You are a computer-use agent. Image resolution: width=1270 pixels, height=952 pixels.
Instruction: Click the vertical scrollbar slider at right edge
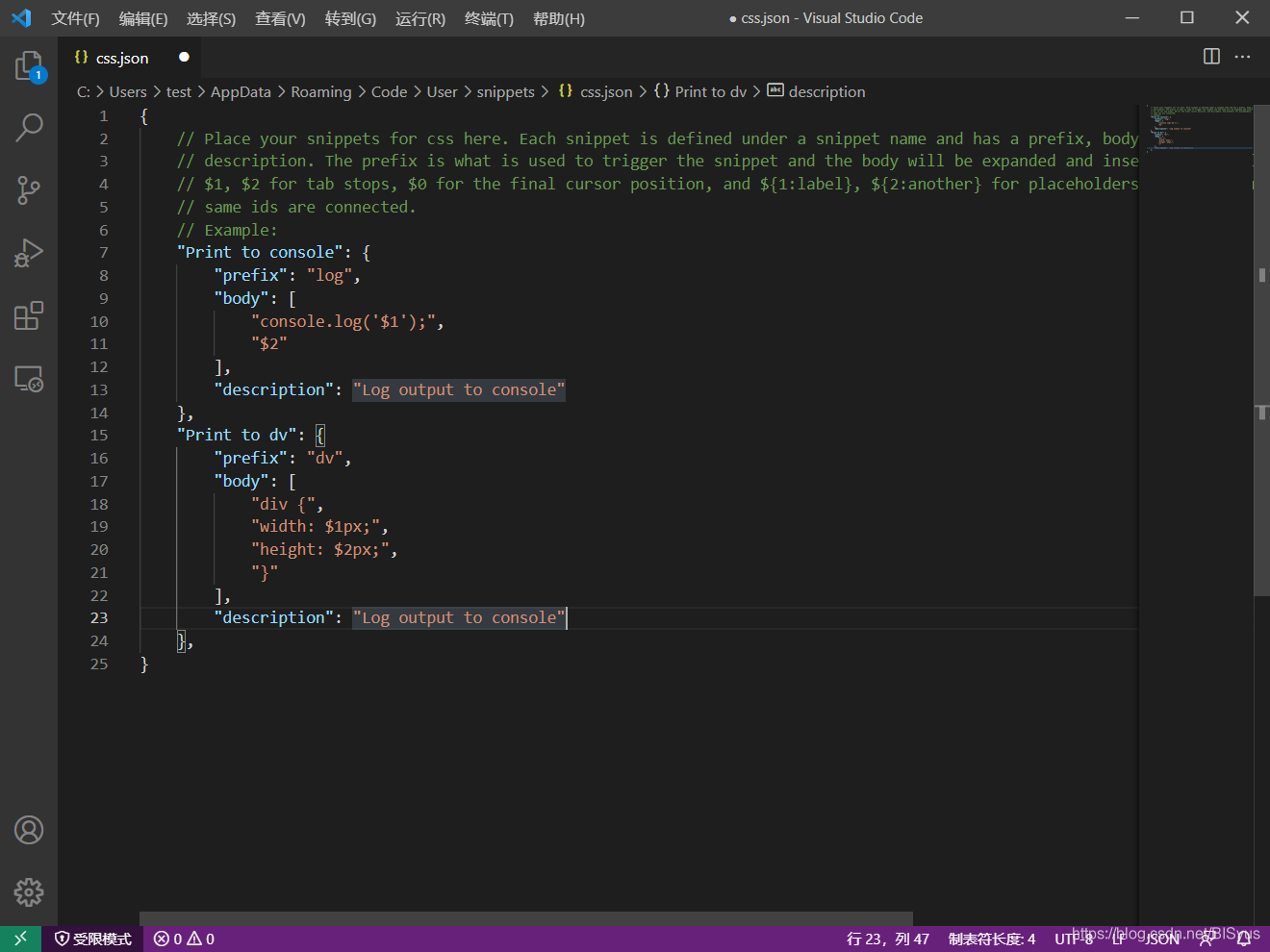pyautogui.click(x=1262, y=351)
